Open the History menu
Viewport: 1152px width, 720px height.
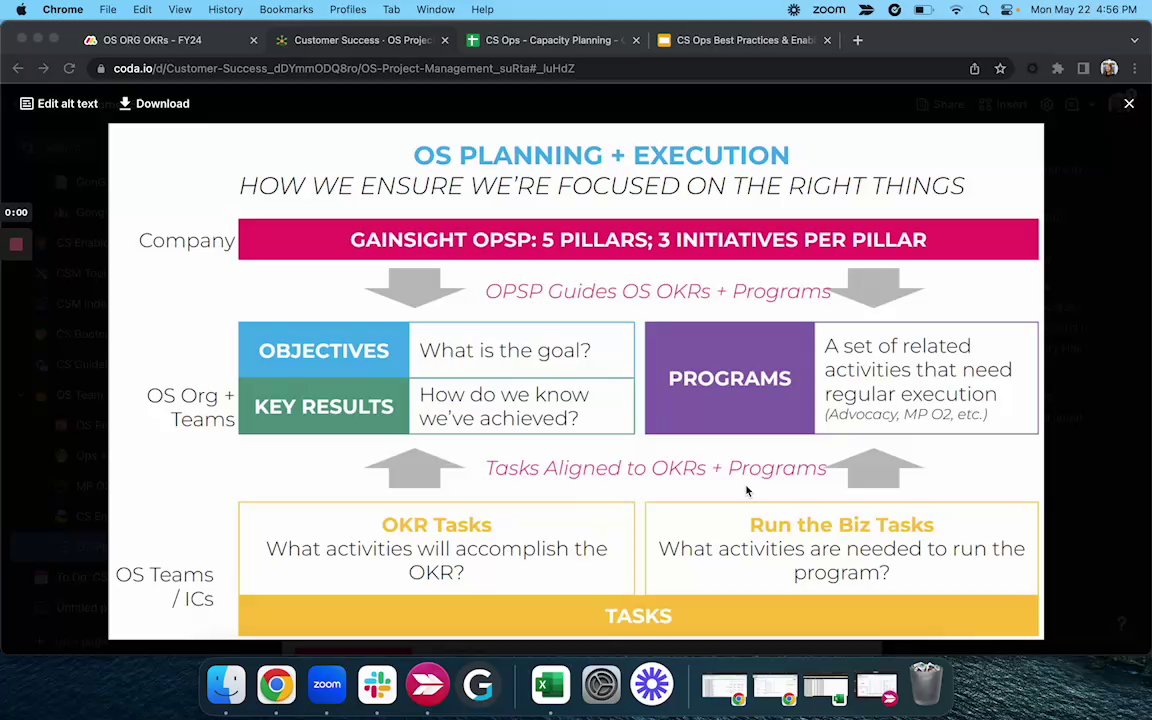[x=226, y=10]
